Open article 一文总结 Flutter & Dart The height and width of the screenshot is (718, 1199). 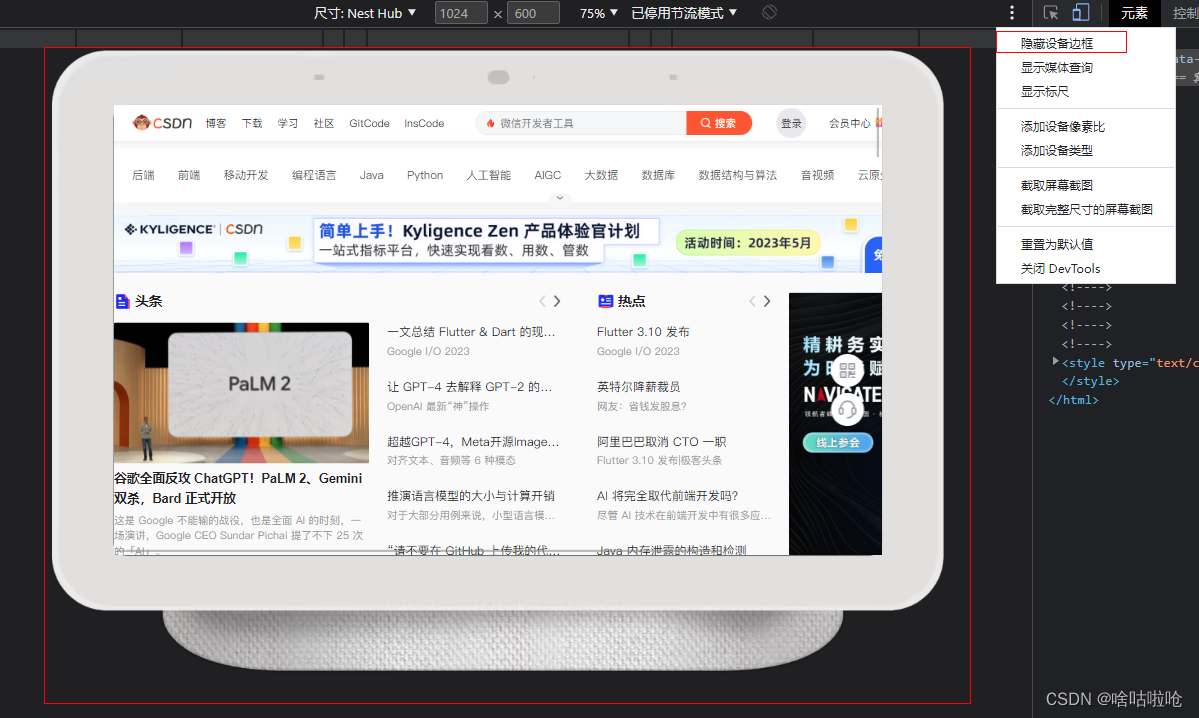(x=471, y=332)
